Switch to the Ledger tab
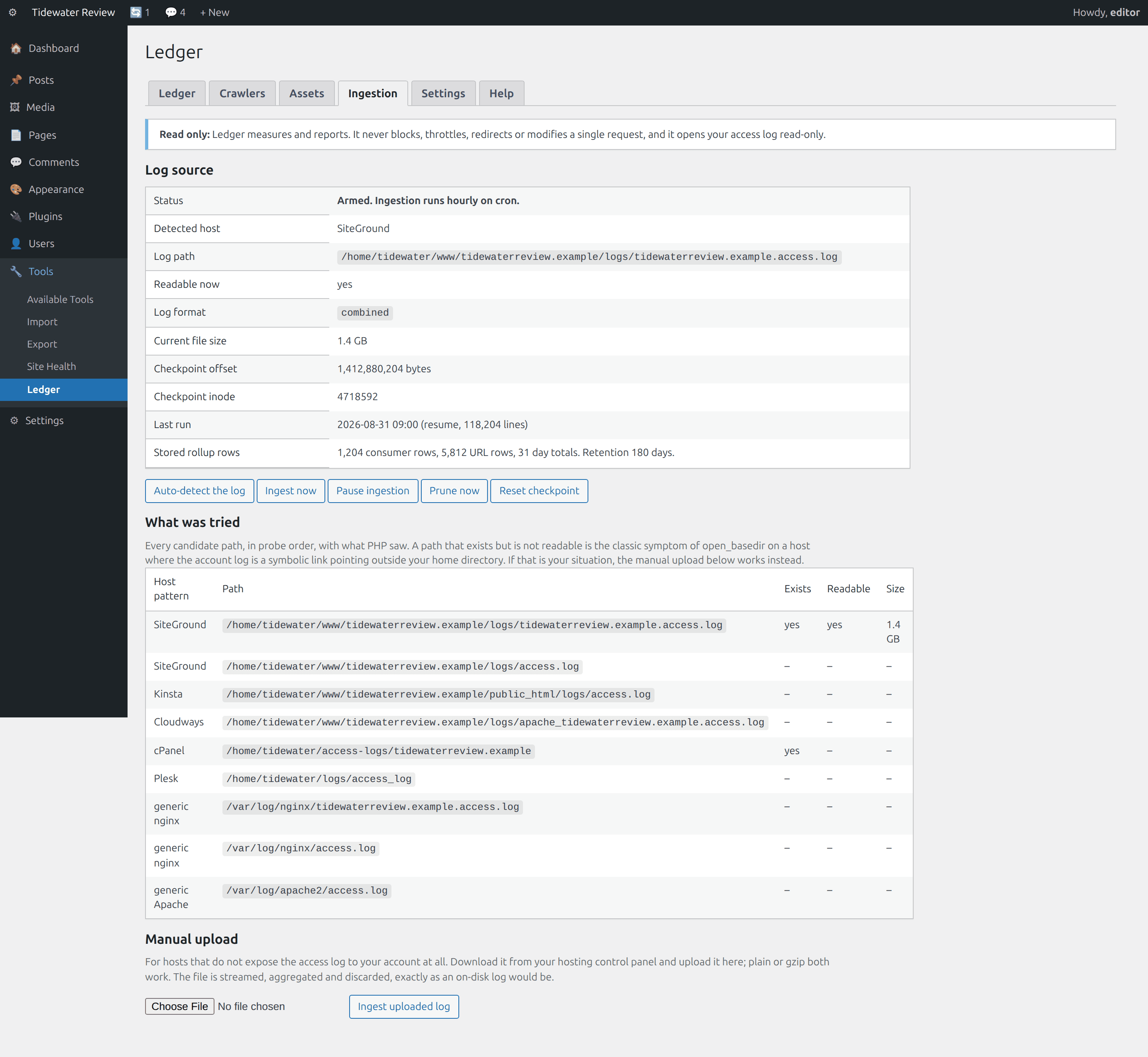The height and width of the screenshot is (1057, 1148). tap(177, 93)
